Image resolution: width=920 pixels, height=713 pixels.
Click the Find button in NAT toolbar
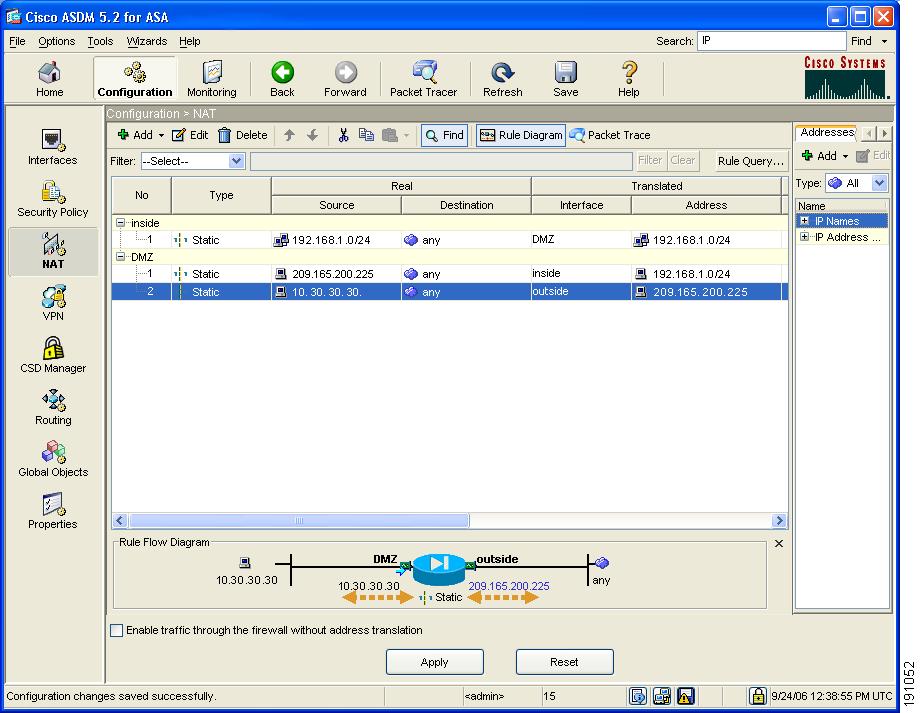pos(444,135)
